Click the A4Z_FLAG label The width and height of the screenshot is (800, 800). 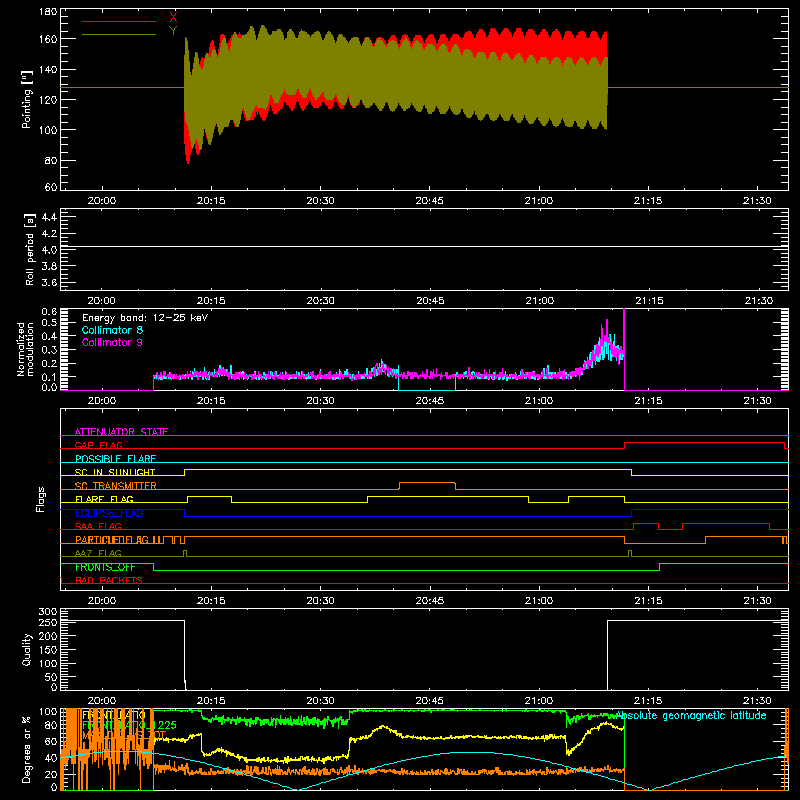98,553
